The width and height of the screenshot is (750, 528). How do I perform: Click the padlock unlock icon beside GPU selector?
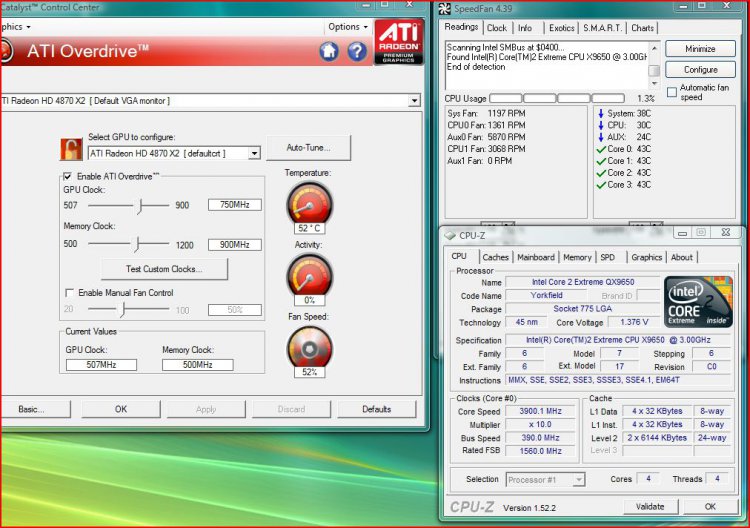[71, 149]
